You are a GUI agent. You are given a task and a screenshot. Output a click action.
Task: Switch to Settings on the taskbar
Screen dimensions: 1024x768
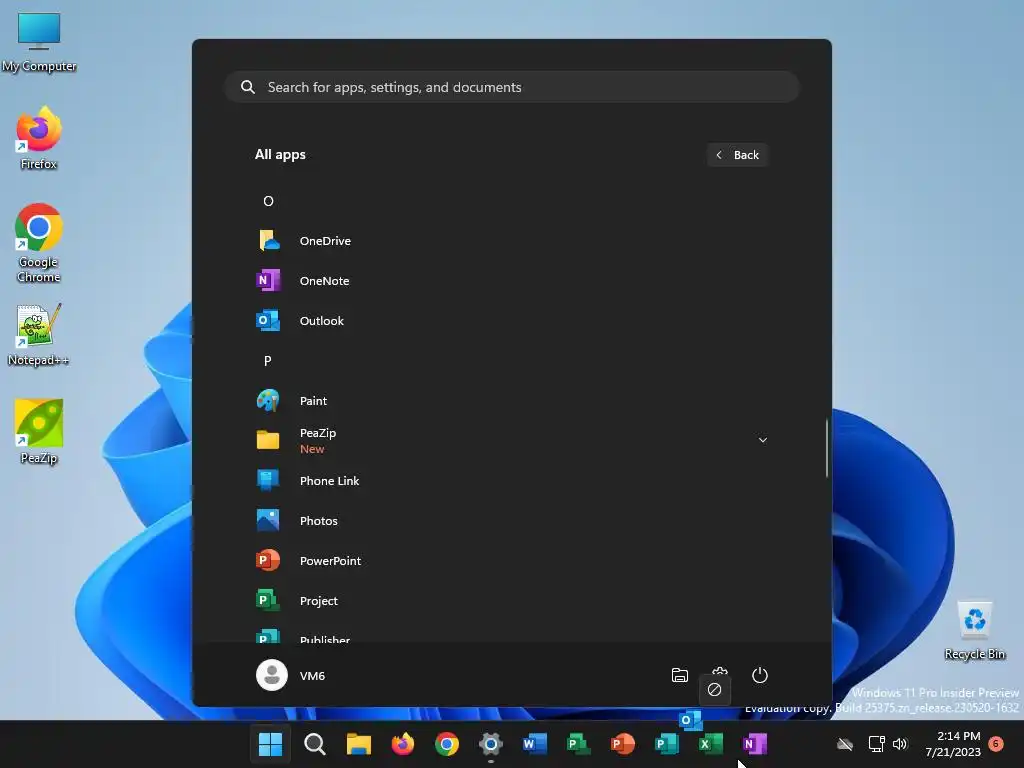(x=490, y=744)
